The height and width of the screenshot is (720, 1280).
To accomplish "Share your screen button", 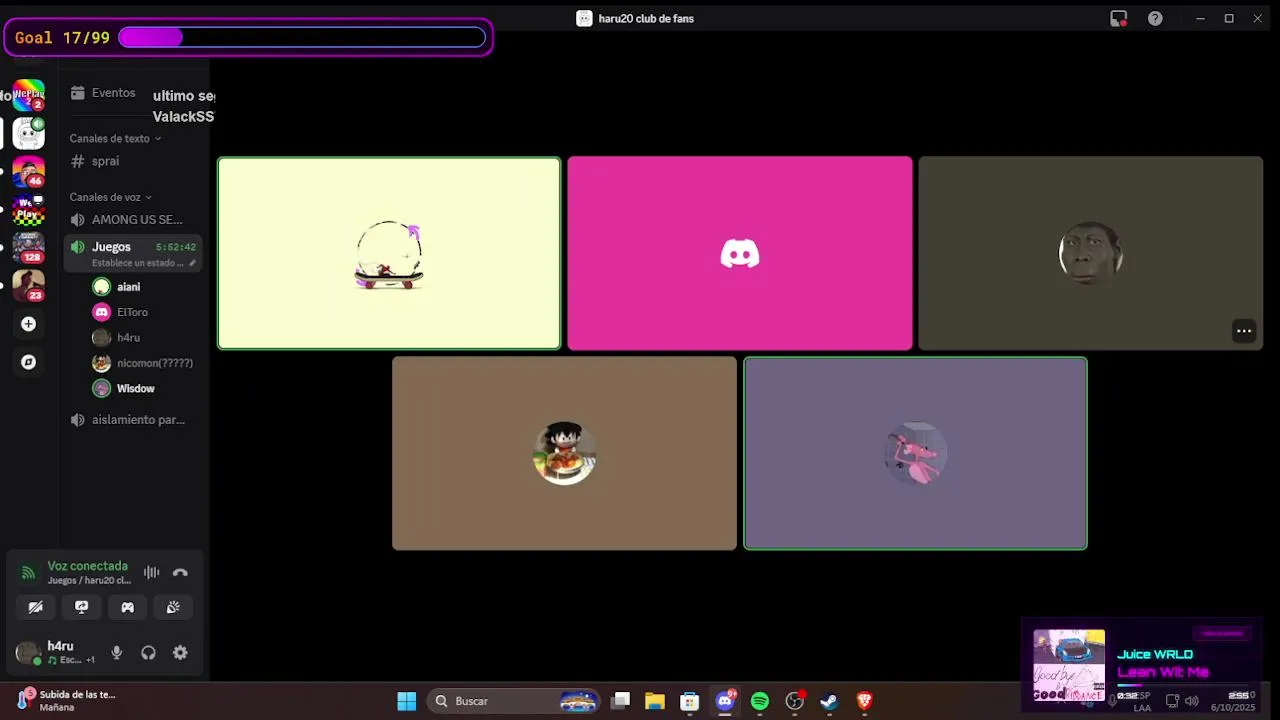I will pos(82,607).
